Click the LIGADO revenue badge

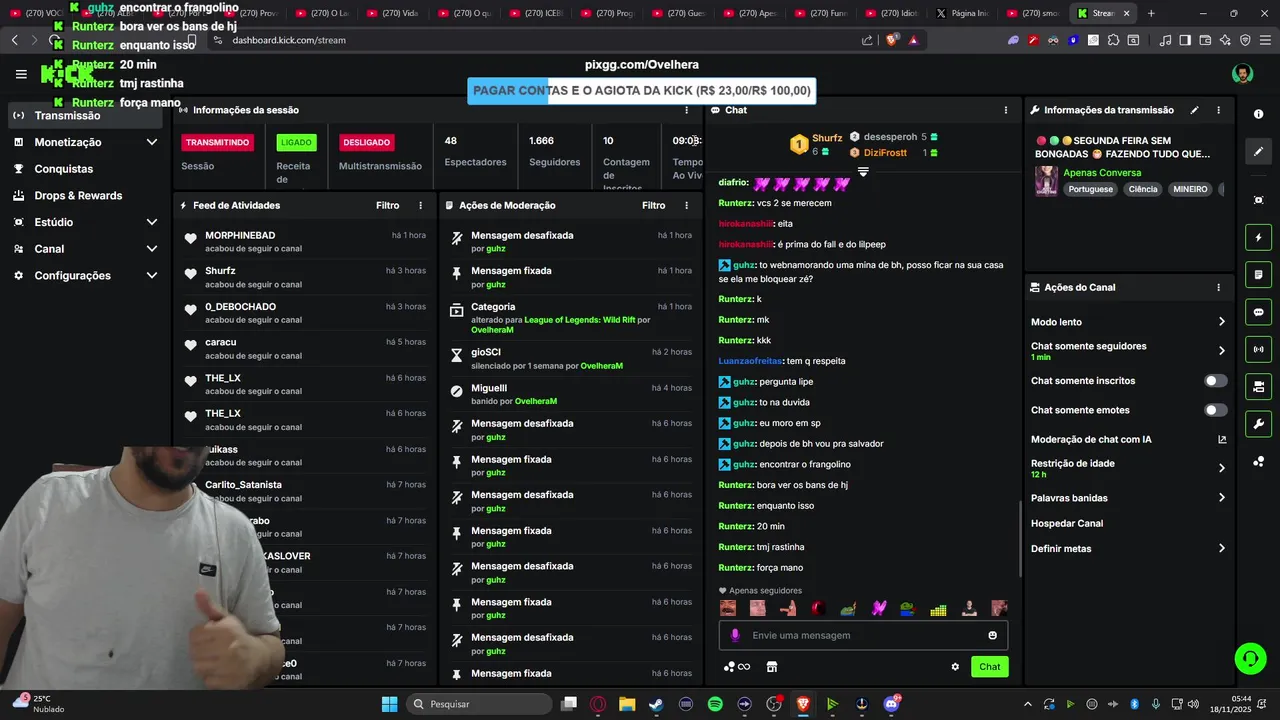296,142
